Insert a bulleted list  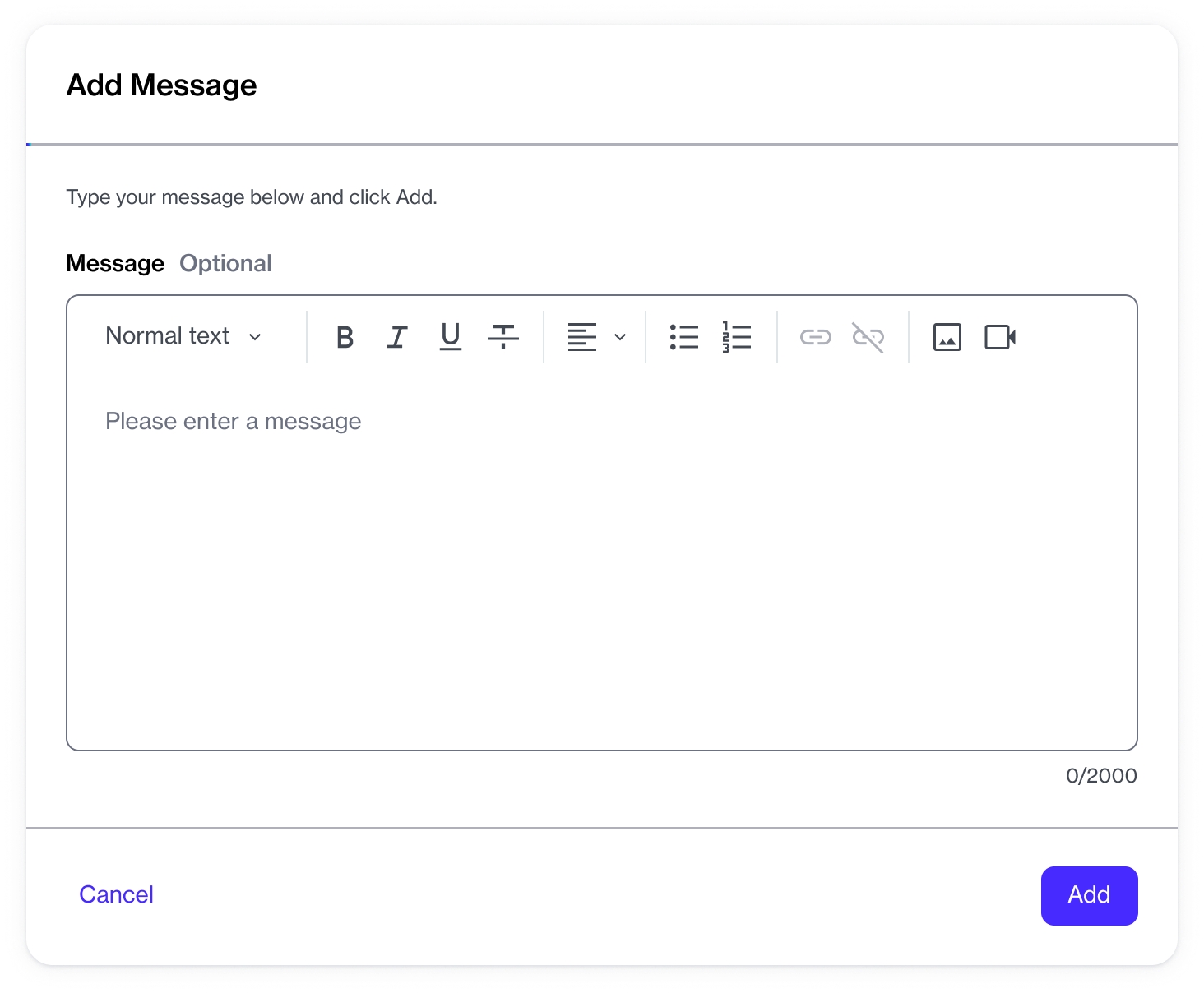[x=683, y=337]
